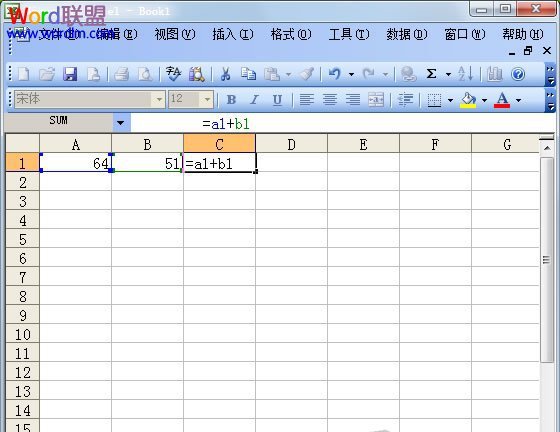Select column G header
Screen dimensions: 560x432
(x=505, y=144)
